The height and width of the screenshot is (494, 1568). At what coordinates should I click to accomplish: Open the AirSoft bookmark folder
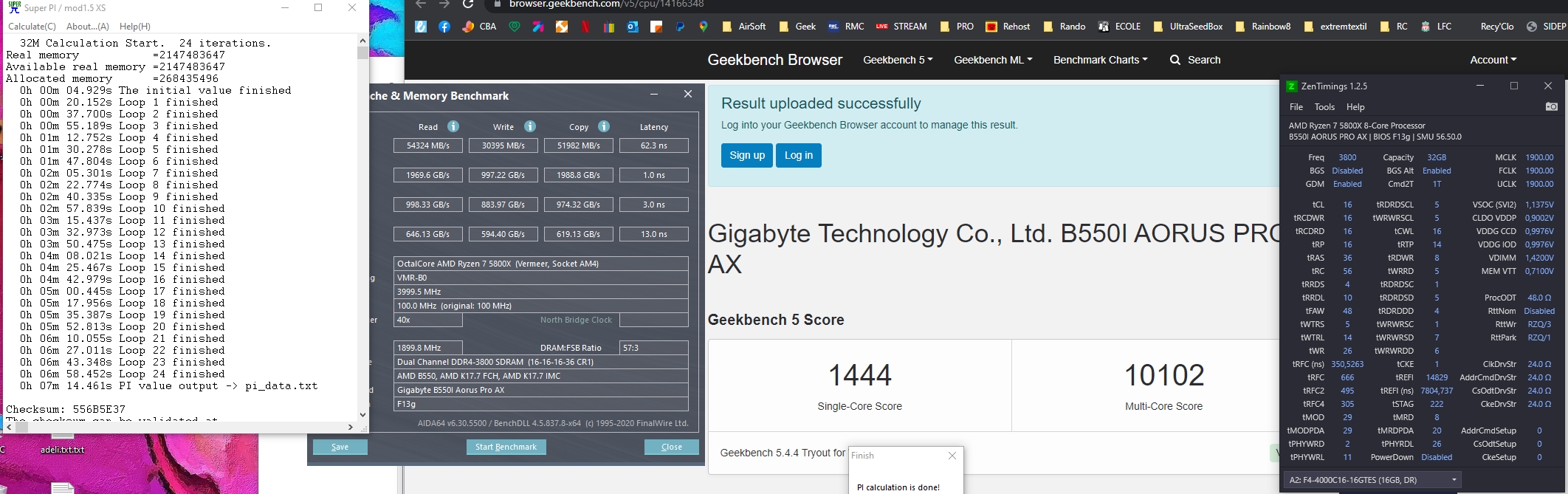pyautogui.click(x=744, y=27)
